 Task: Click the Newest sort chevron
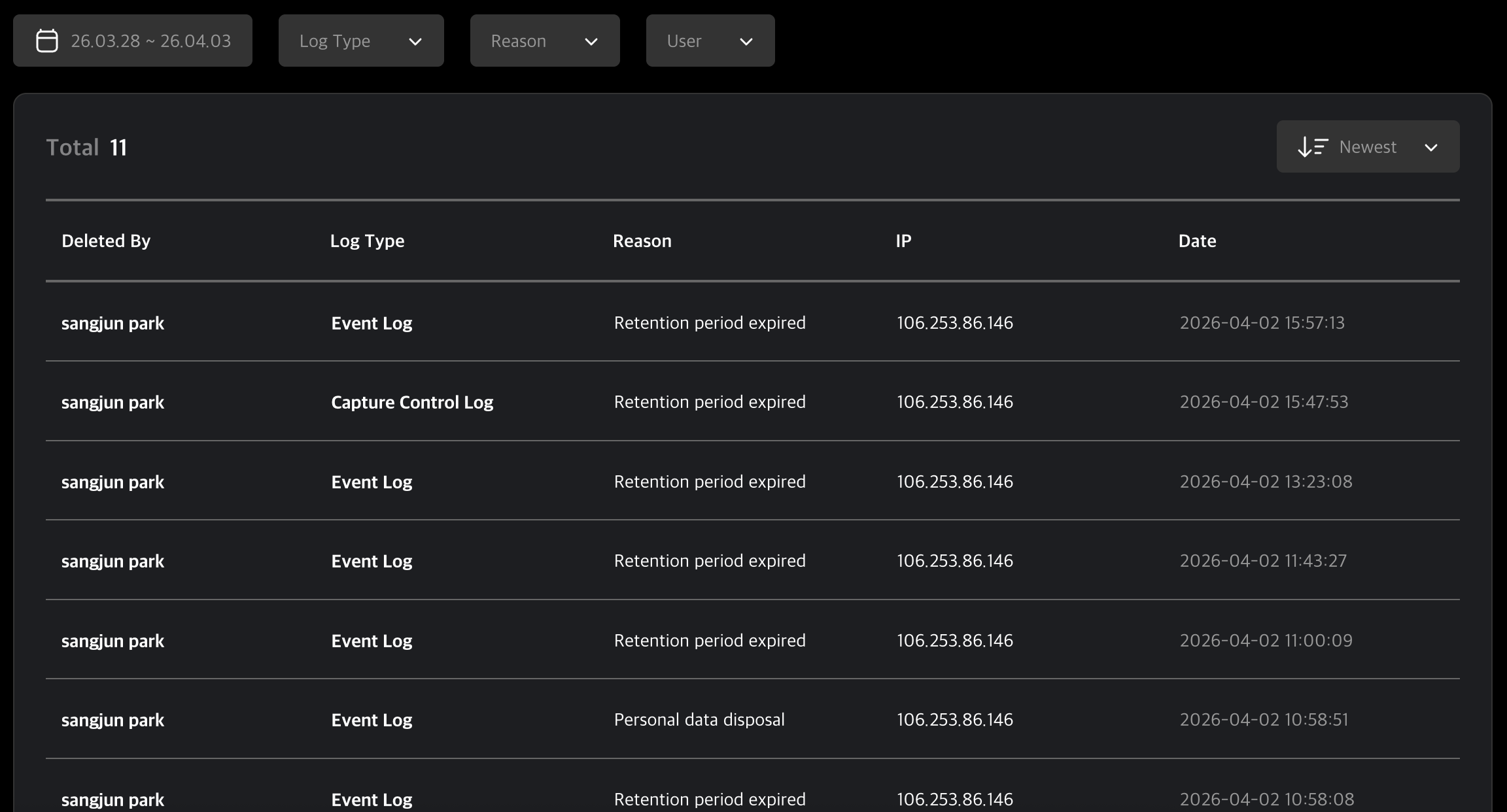click(1431, 147)
